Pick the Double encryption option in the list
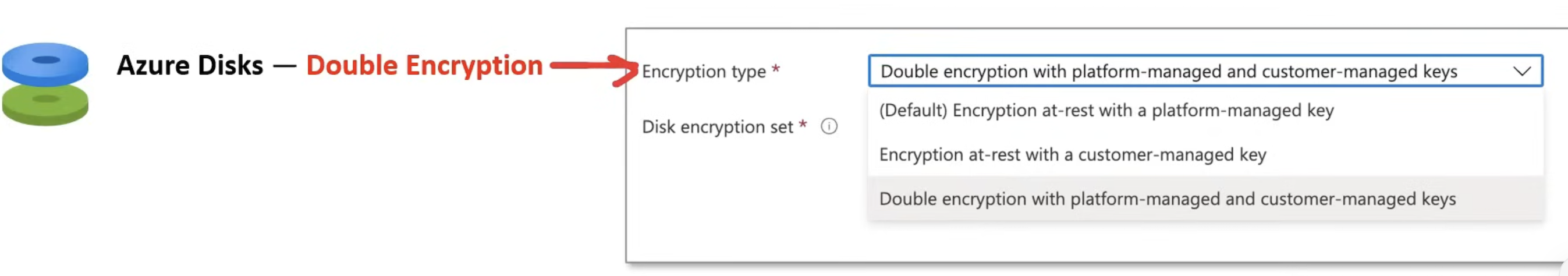The width and height of the screenshot is (1568, 276). (x=1167, y=199)
